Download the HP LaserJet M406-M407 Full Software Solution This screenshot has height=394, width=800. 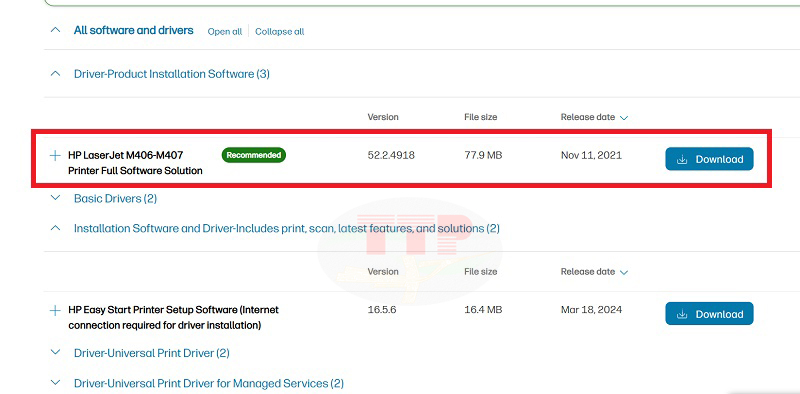(x=709, y=159)
